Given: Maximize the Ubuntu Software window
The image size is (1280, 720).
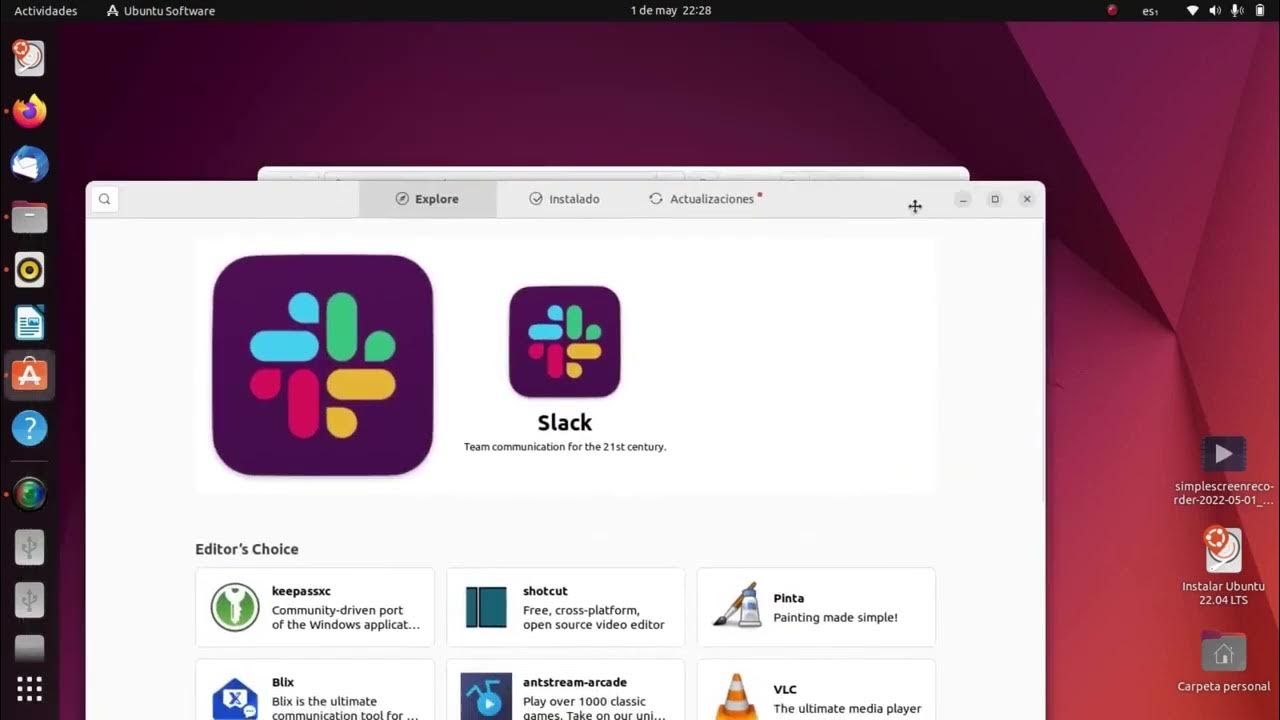Looking at the screenshot, I should pos(995,199).
